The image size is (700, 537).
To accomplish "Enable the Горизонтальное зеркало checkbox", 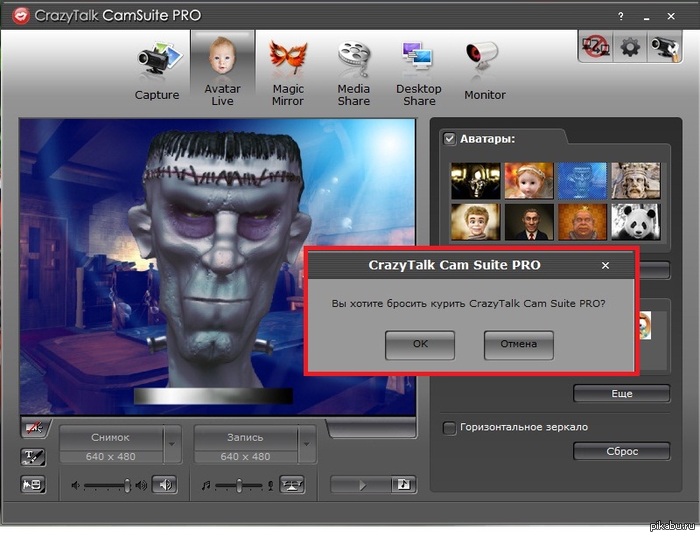I will tap(450, 427).
